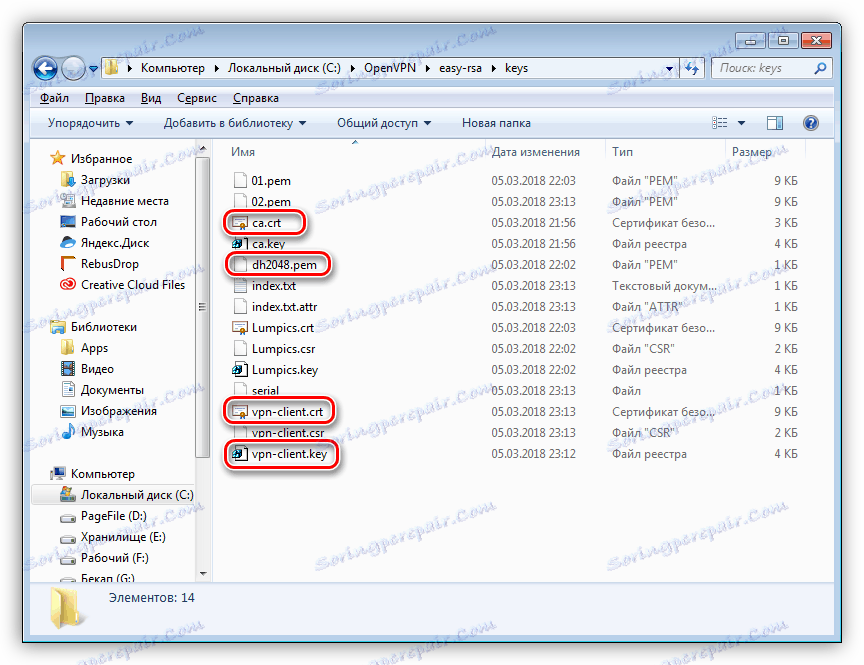The image size is (864, 665).
Task: Click "Локальный диск (C:)" breadcrumb segment
Action: click(x=284, y=68)
